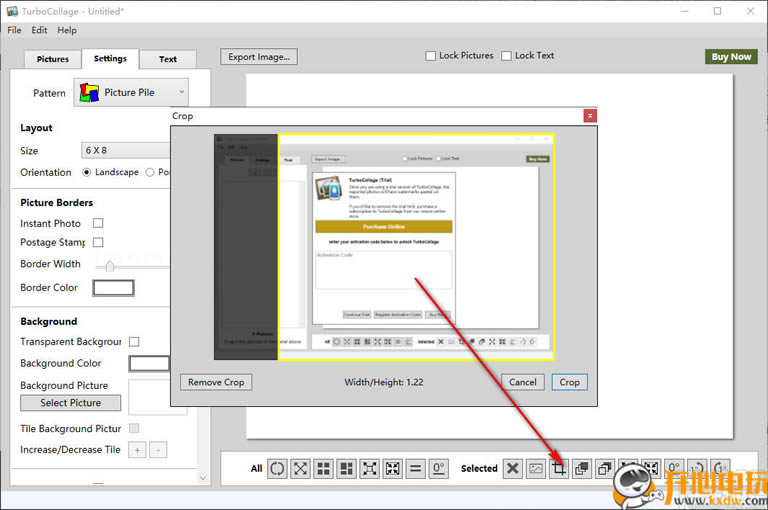Open the Border Color swatch
768x510 pixels.
coord(113,288)
